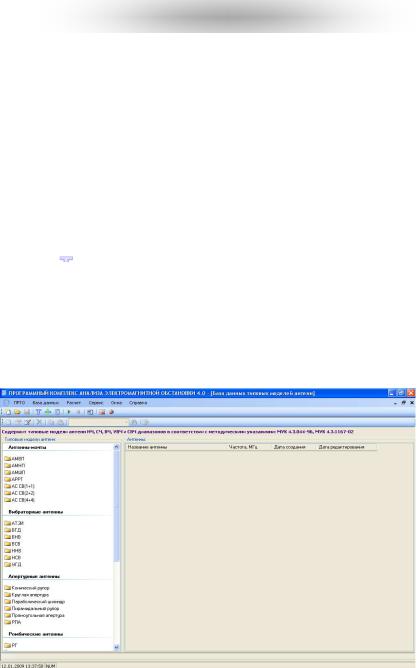Image resolution: width=420 pixels, height=668 pixels.
Task: Select the АМШП antenna folder
Action: (x=15, y=472)
